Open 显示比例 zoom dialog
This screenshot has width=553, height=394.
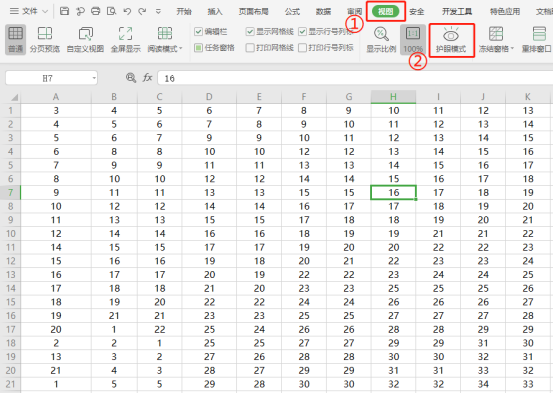coord(381,40)
